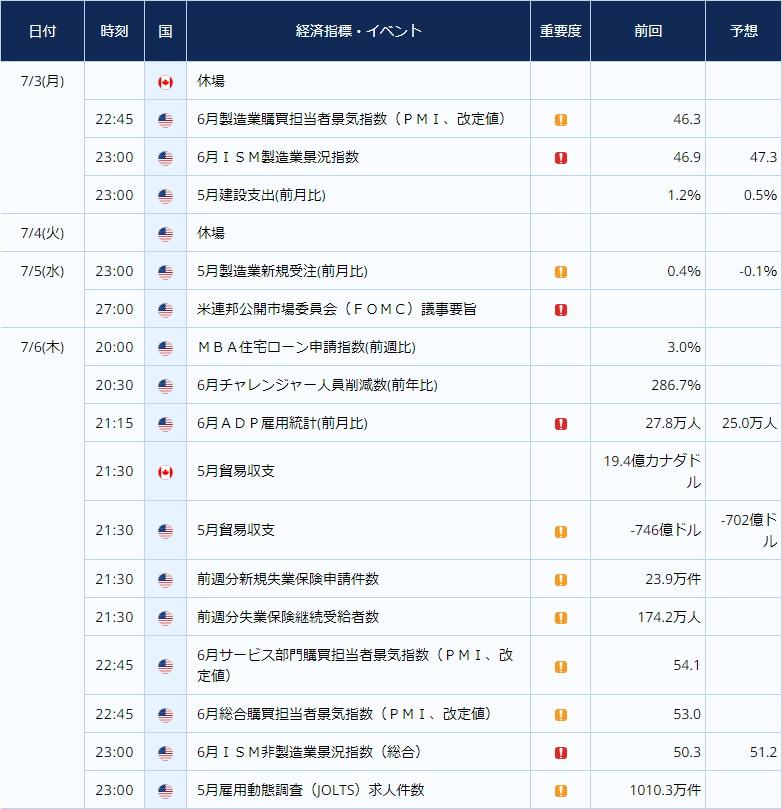Screen dimensions: 782x809
Task: Click the 21:15 time cell
Action: 114,424
